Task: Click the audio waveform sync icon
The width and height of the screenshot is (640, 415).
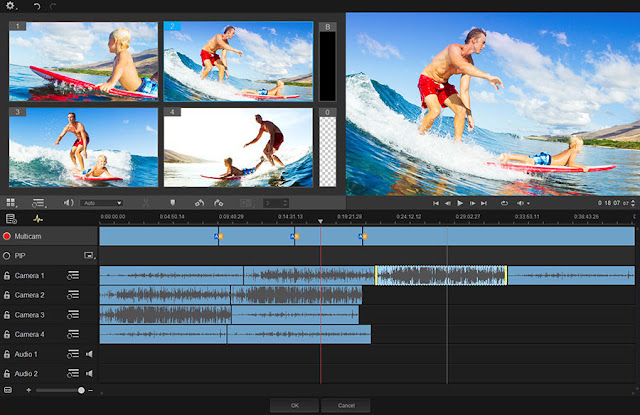Action: [38, 218]
